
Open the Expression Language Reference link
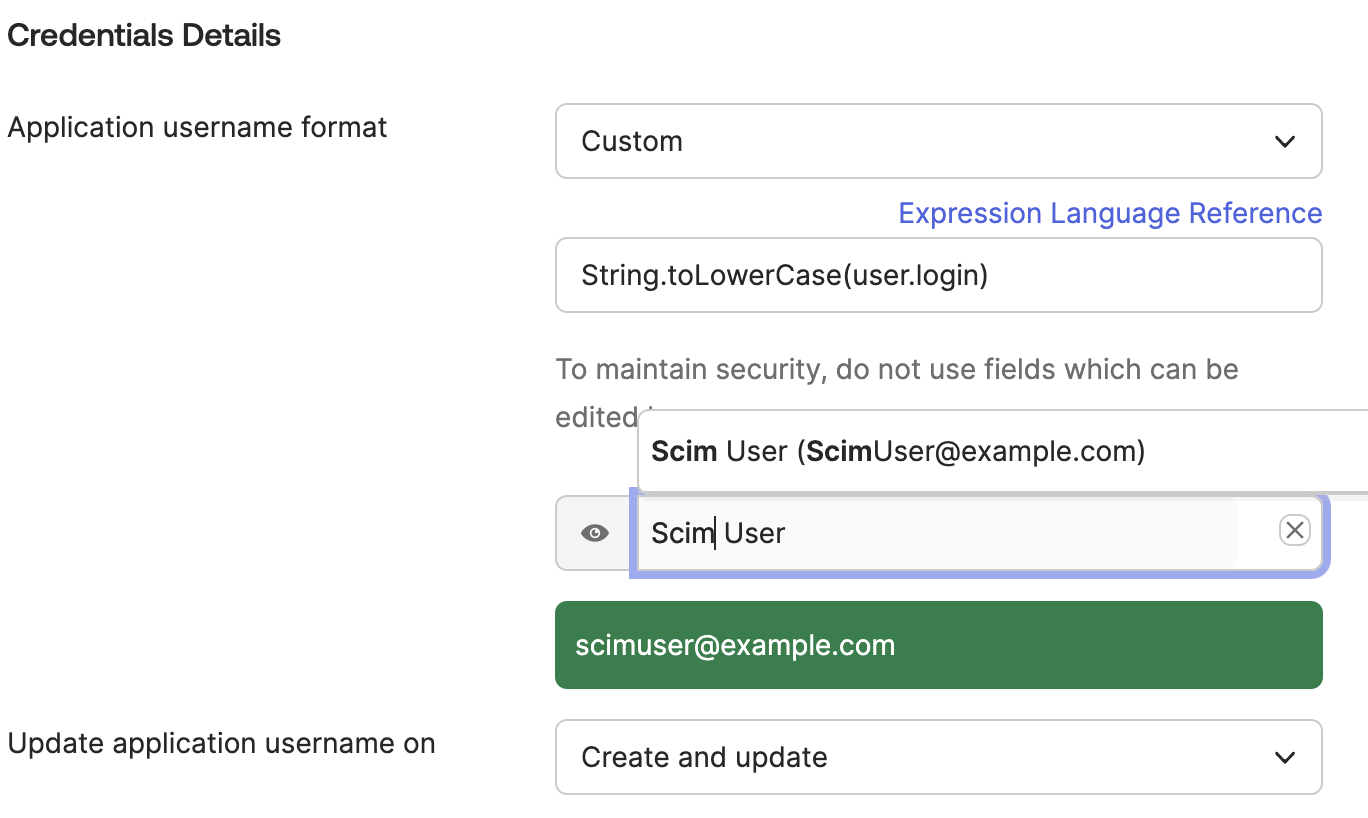[x=1110, y=213]
